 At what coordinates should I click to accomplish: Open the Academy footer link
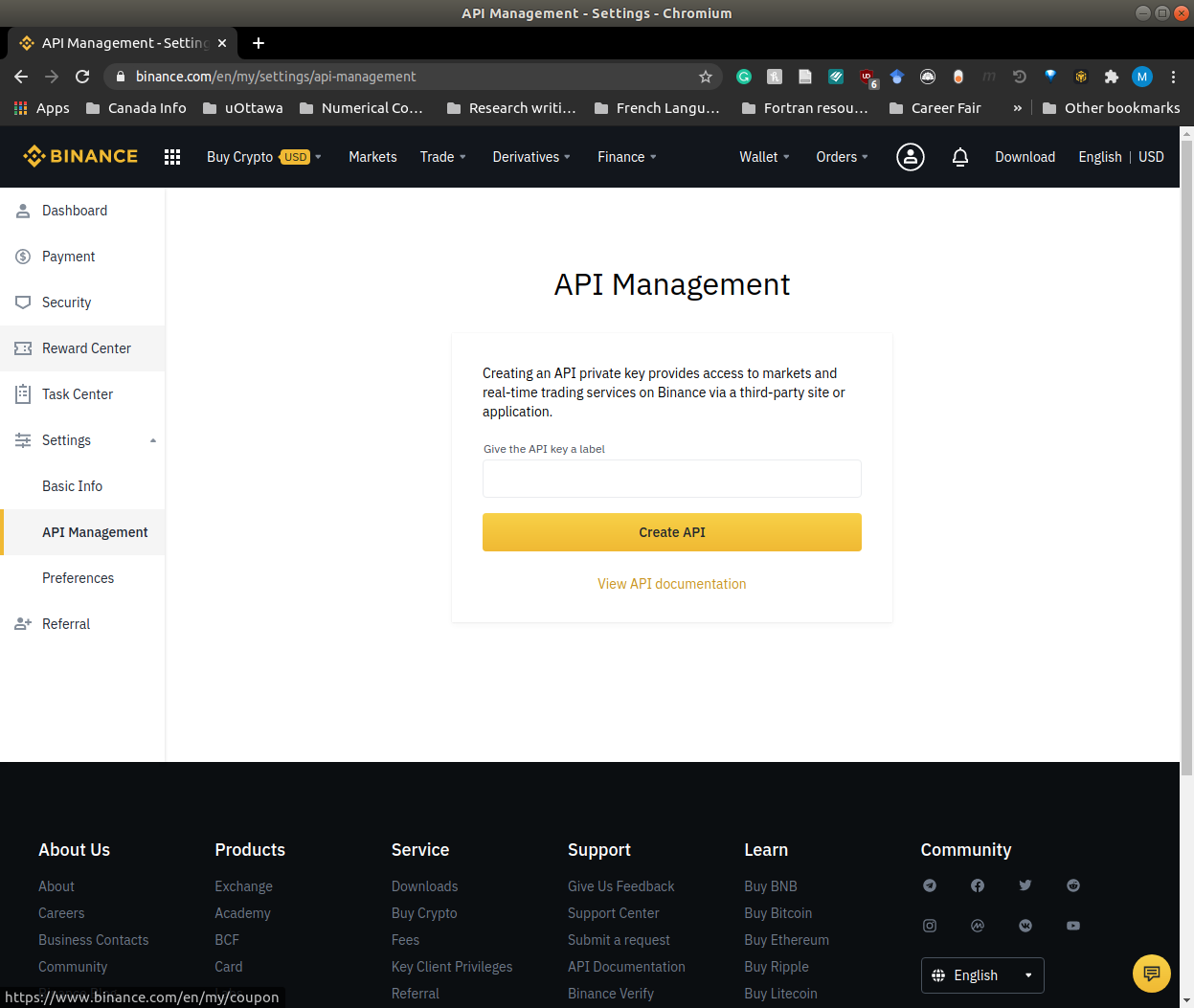[242, 913]
